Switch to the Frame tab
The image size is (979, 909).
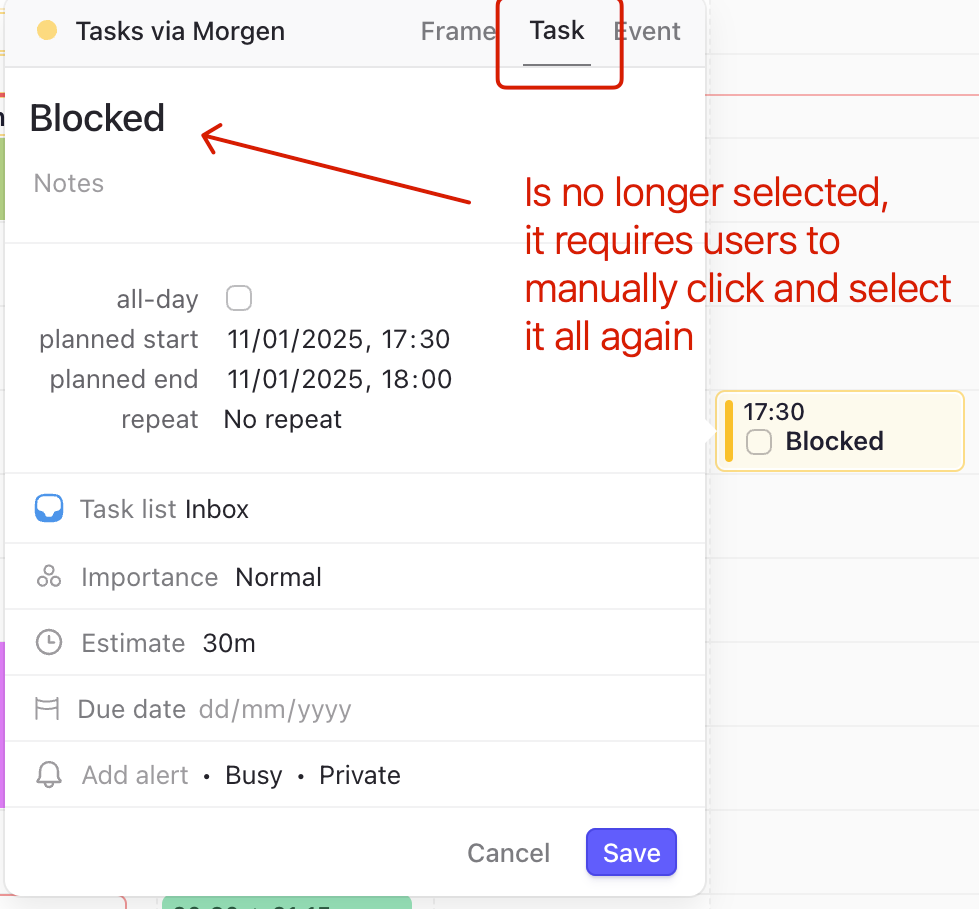pyautogui.click(x=458, y=31)
